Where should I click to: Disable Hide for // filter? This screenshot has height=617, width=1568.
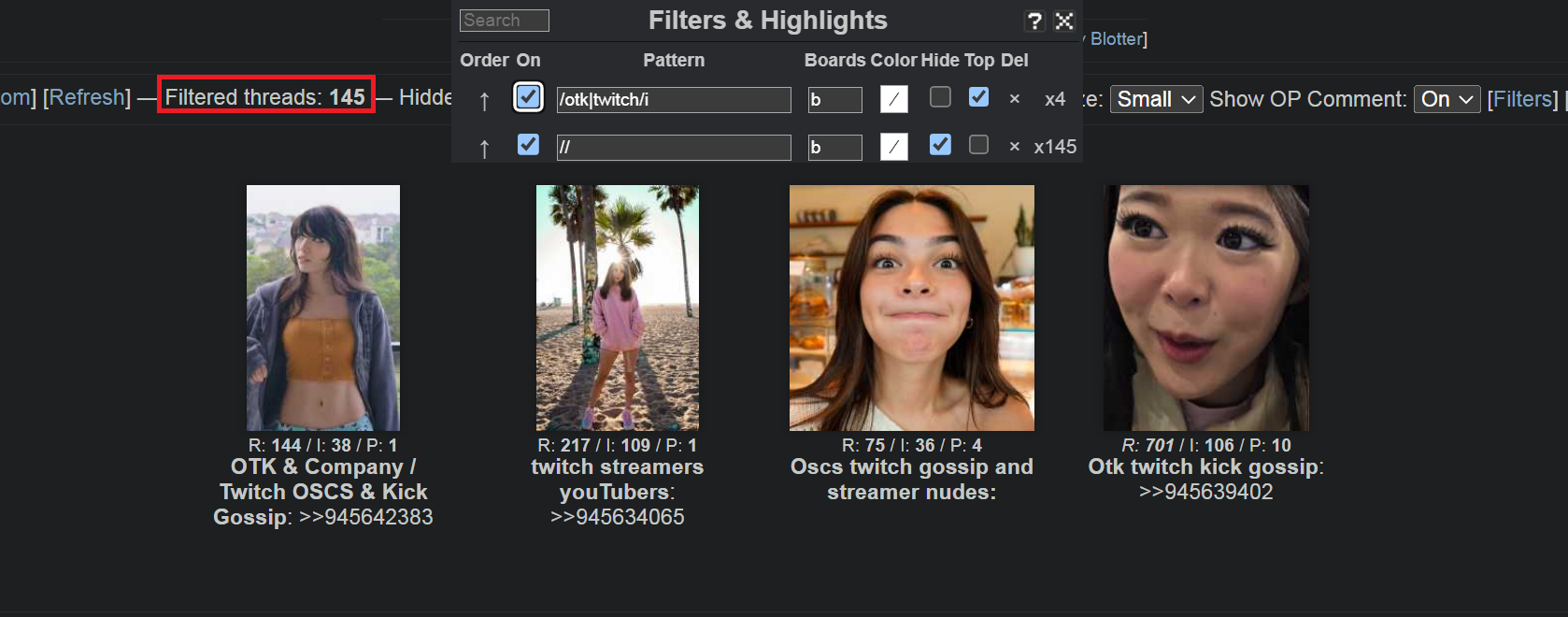coord(940,144)
